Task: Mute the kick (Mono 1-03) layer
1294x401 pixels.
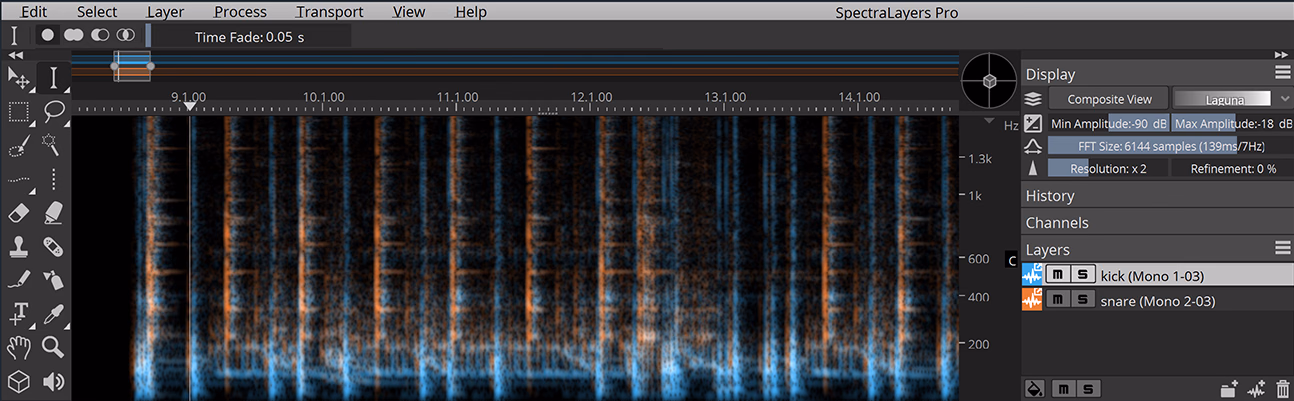Action: 1057,275
